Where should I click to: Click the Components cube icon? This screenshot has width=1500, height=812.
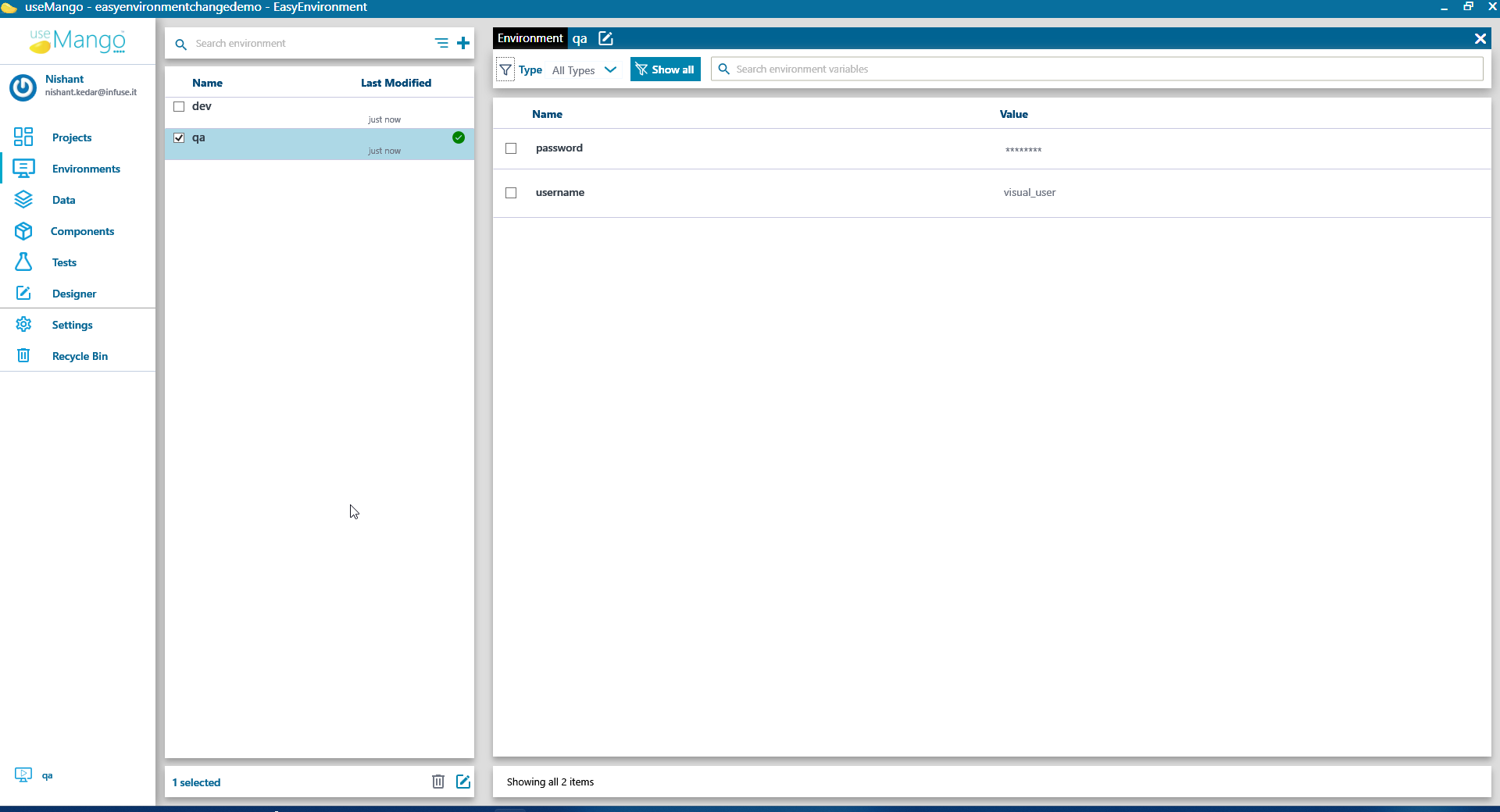coord(23,230)
